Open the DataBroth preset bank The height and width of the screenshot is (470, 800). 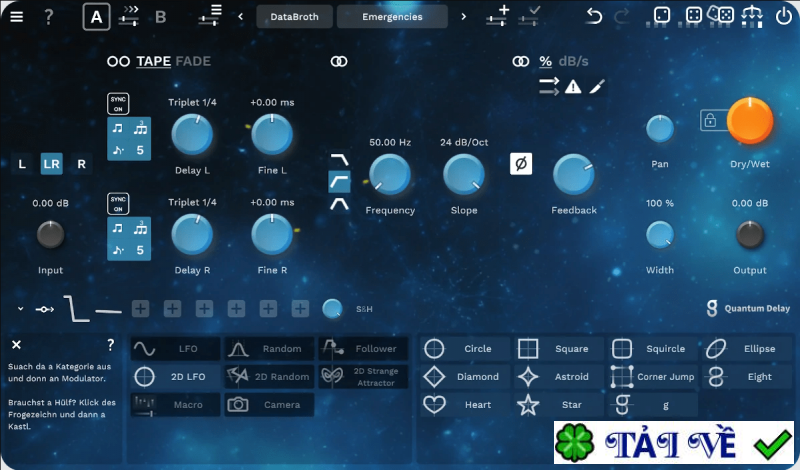point(294,16)
